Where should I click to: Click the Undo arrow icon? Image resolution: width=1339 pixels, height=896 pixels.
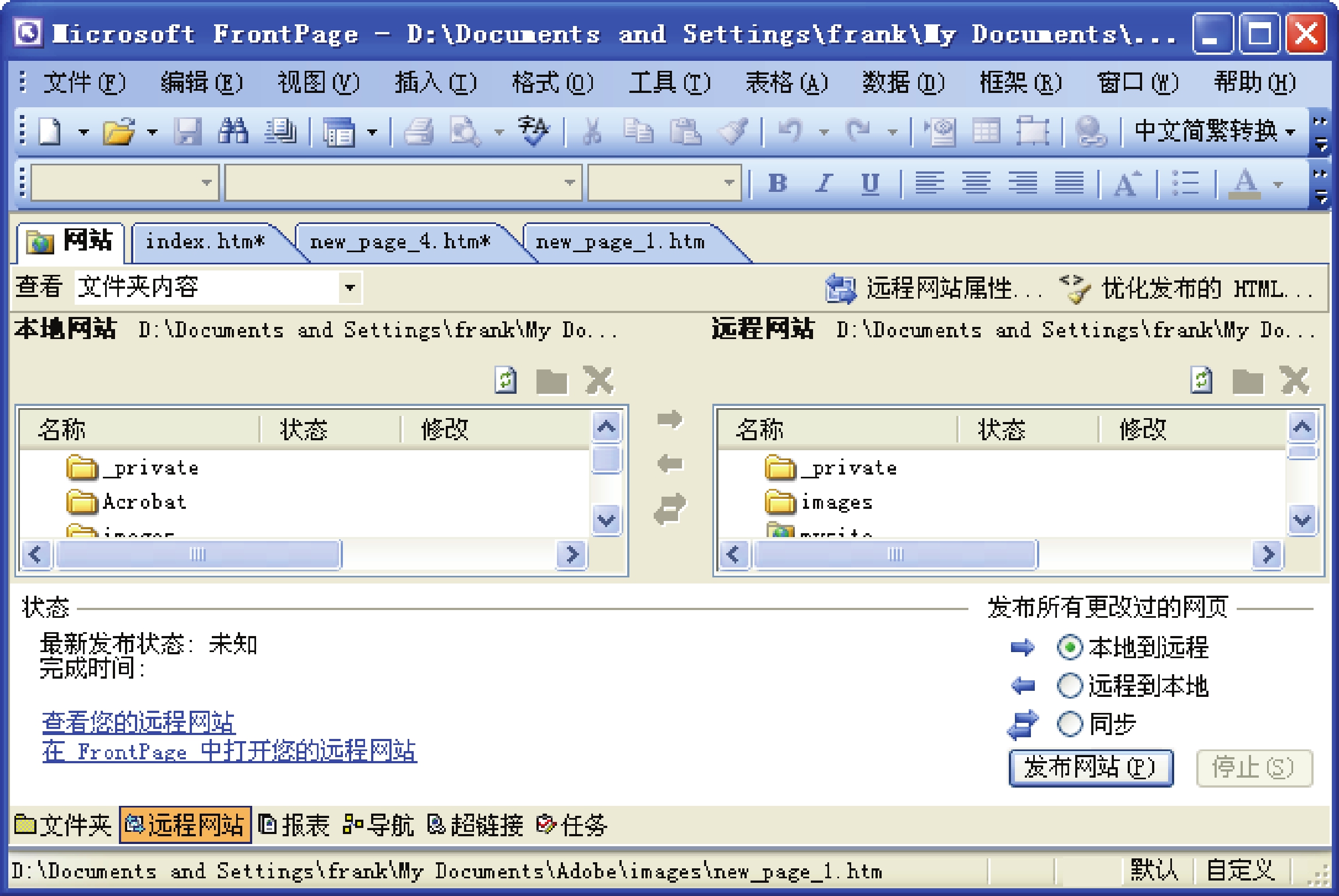[x=791, y=132]
